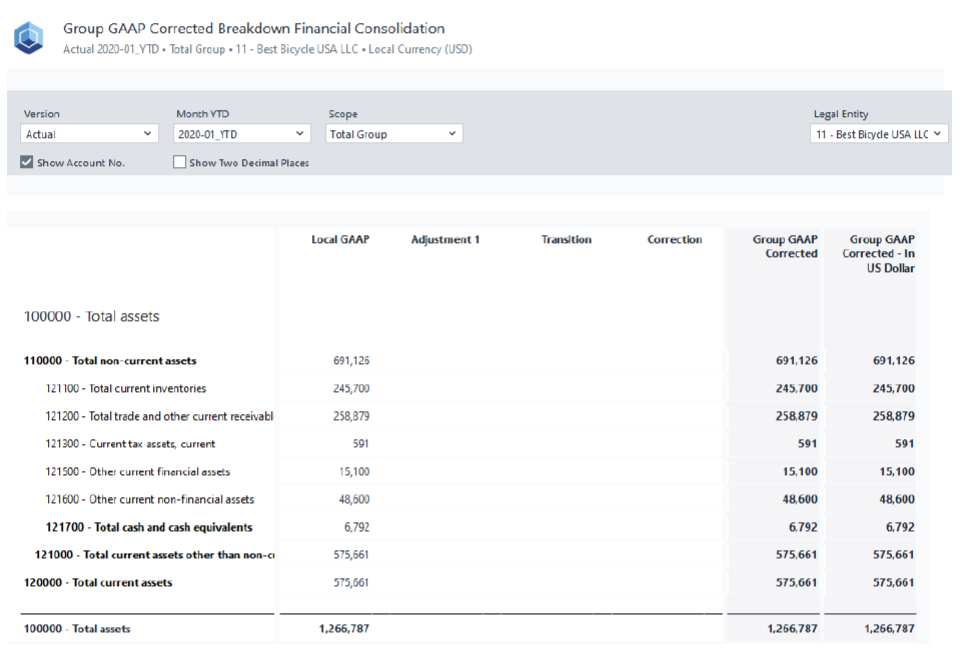Click the Adjustment 1 column header
Viewport: 969px width, 656px height.
tap(445, 240)
